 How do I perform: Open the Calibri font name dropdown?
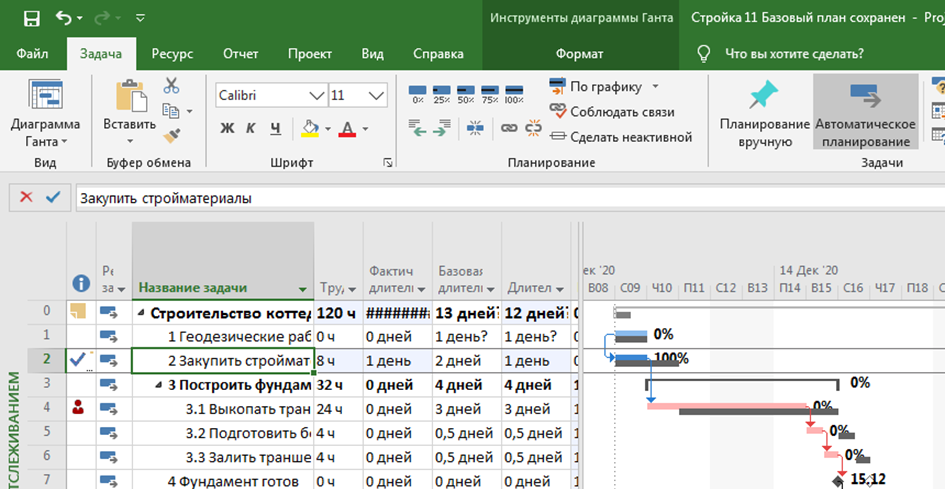317,95
